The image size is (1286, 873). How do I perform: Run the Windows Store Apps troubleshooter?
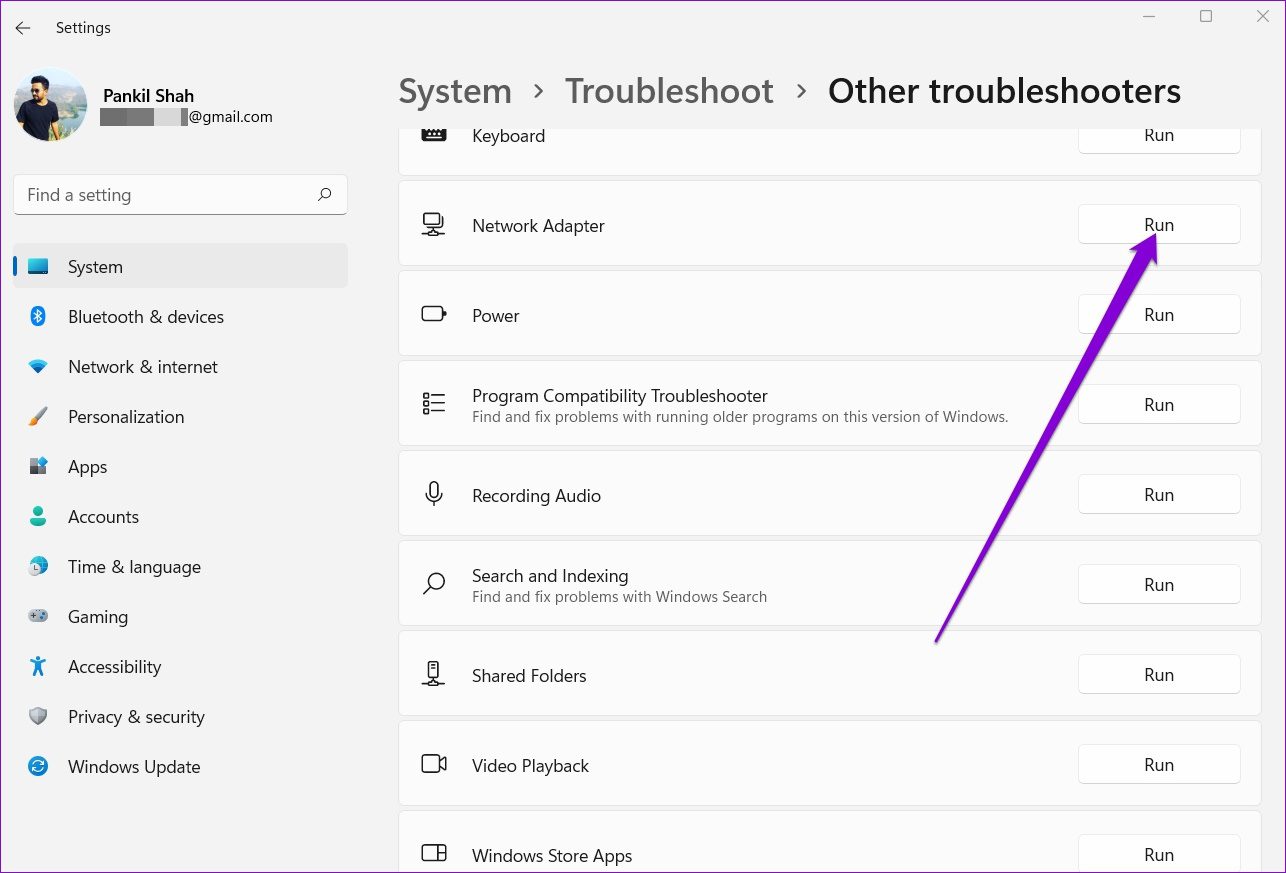pos(1159,854)
